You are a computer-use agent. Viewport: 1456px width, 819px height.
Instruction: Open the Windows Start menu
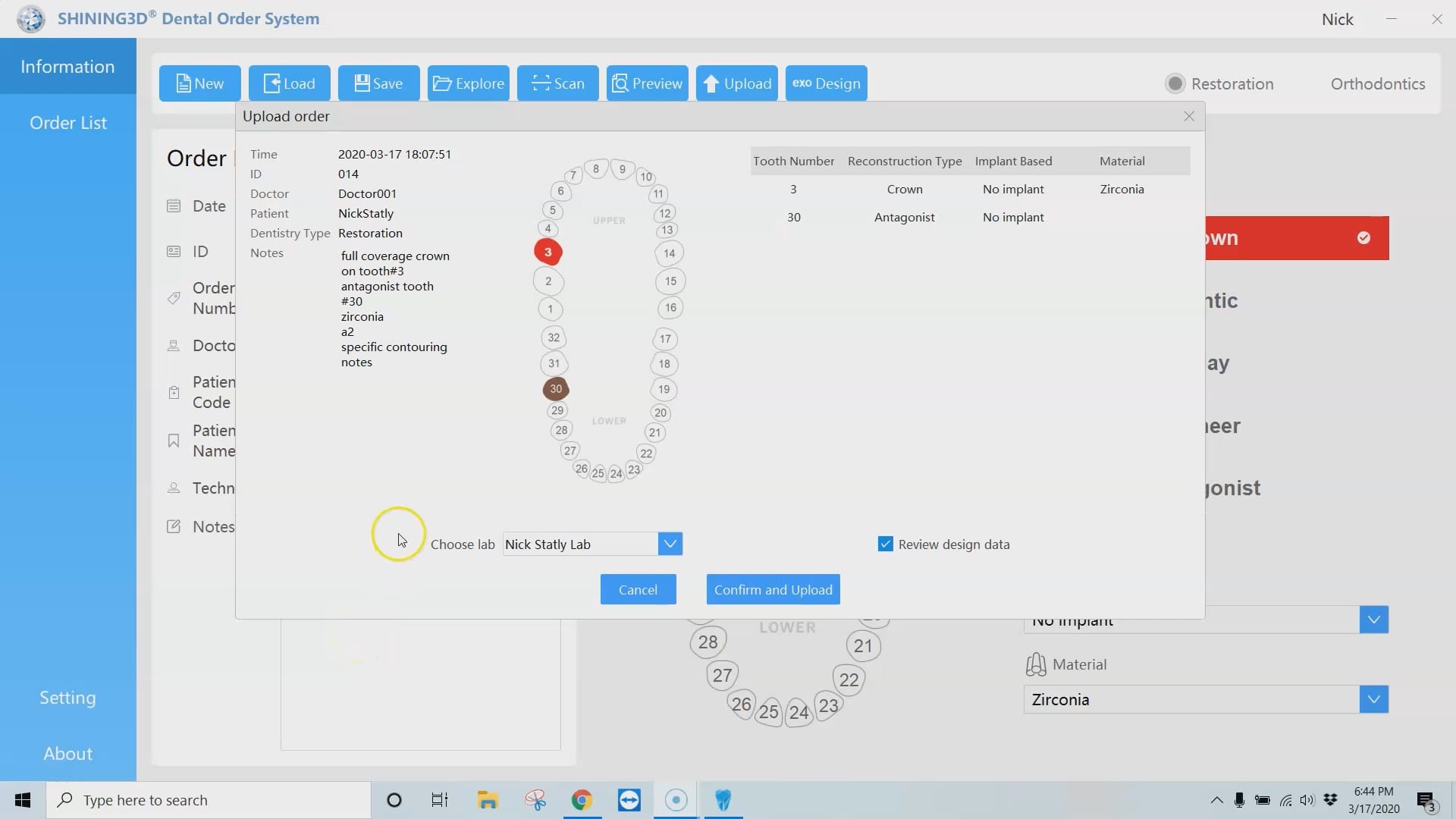pyautogui.click(x=23, y=800)
